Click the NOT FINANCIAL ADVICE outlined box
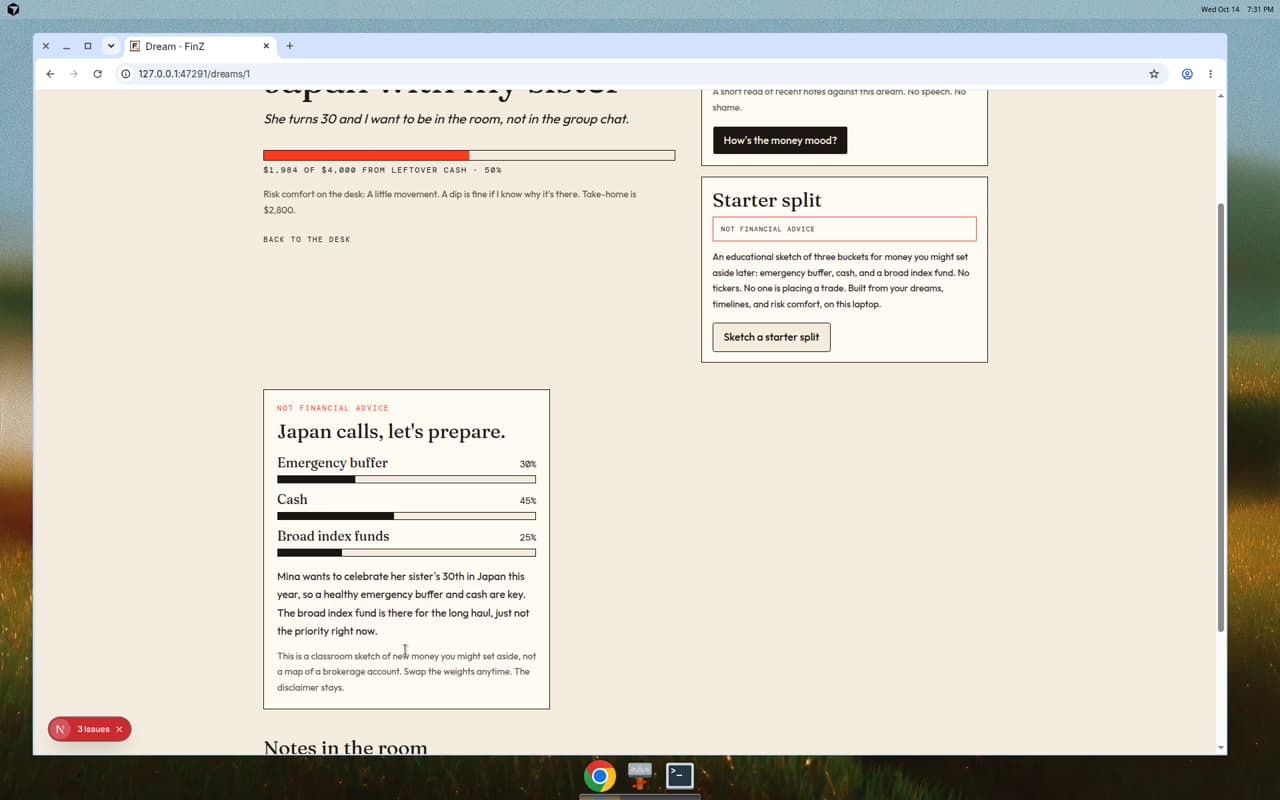The width and height of the screenshot is (1280, 800). coord(844,229)
